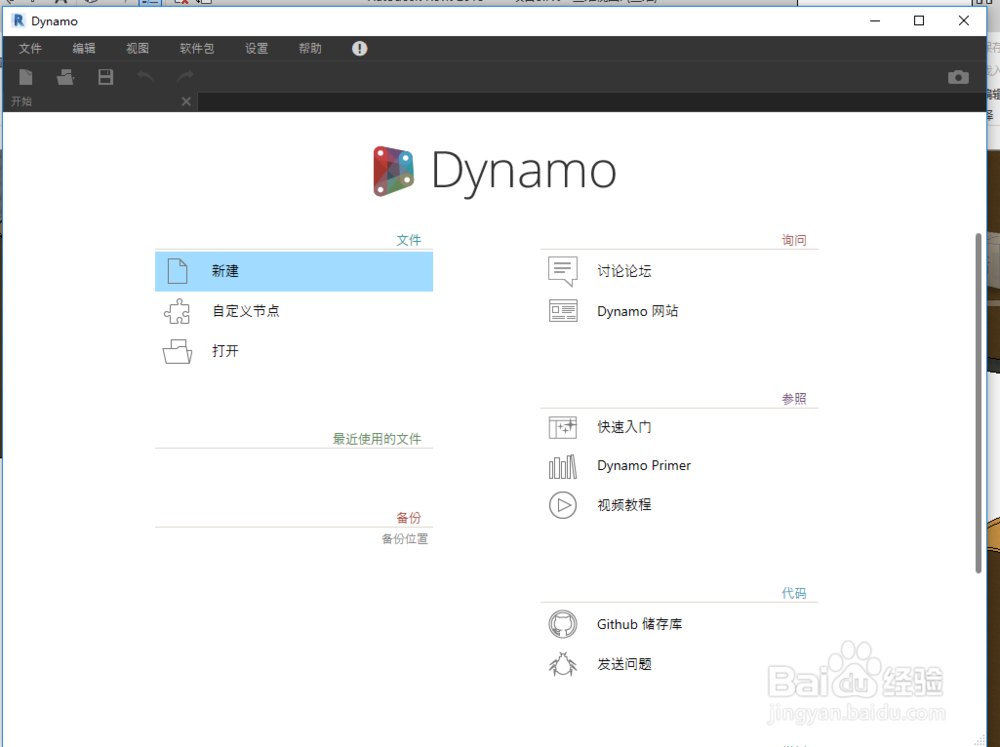The height and width of the screenshot is (747, 1000).
Task: Click the 文件 section heading above 新建
Action: coord(409,240)
